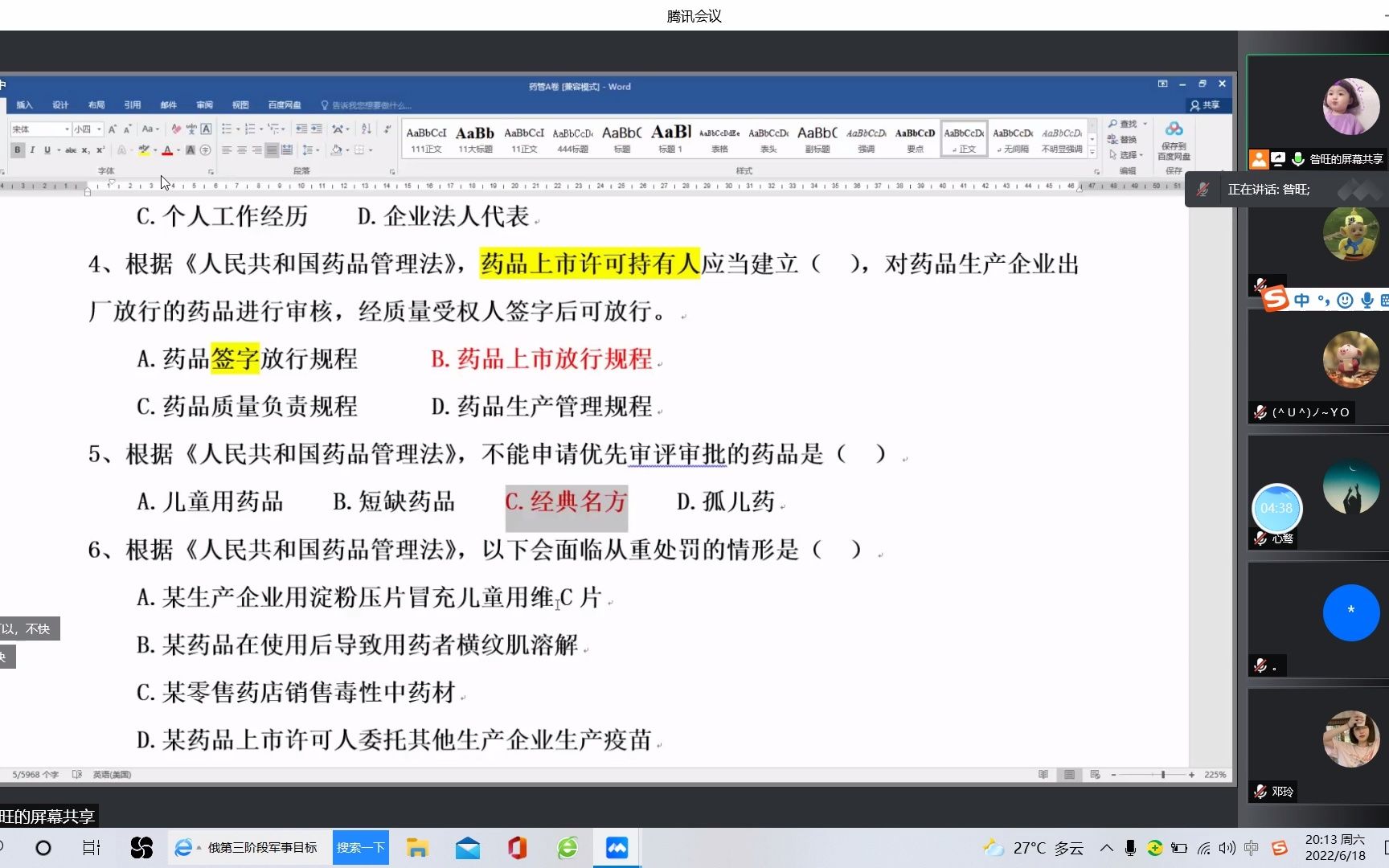Open the font size dropdown

[x=99, y=129]
